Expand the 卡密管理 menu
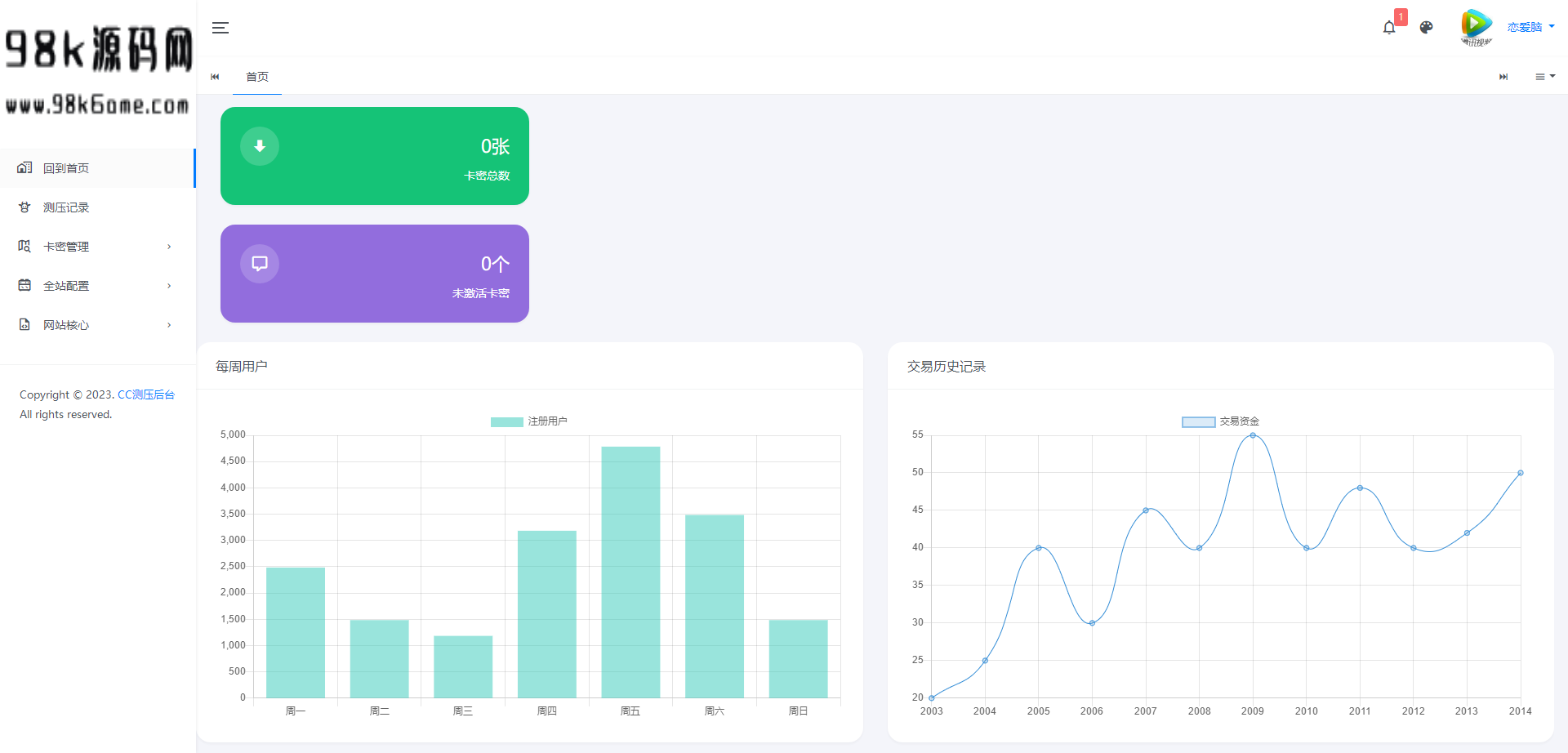Viewport: 1568px width, 753px height. [x=96, y=247]
